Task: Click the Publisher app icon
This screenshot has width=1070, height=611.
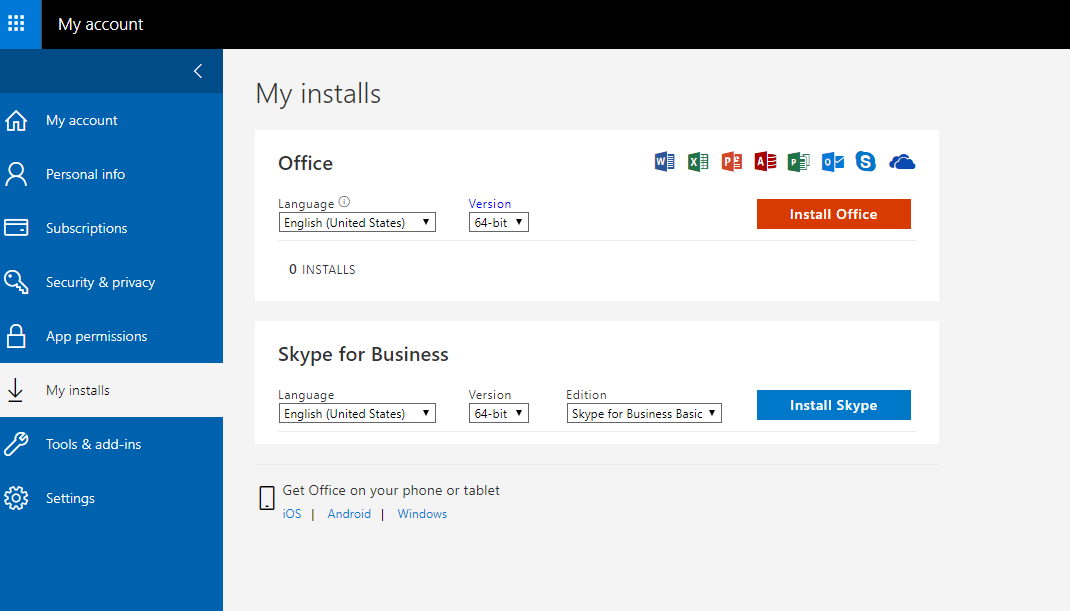Action: (798, 162)
